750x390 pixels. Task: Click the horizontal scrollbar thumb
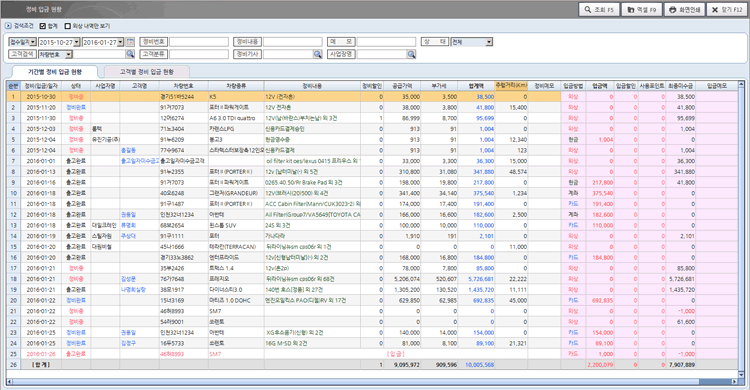click(356, 382)
